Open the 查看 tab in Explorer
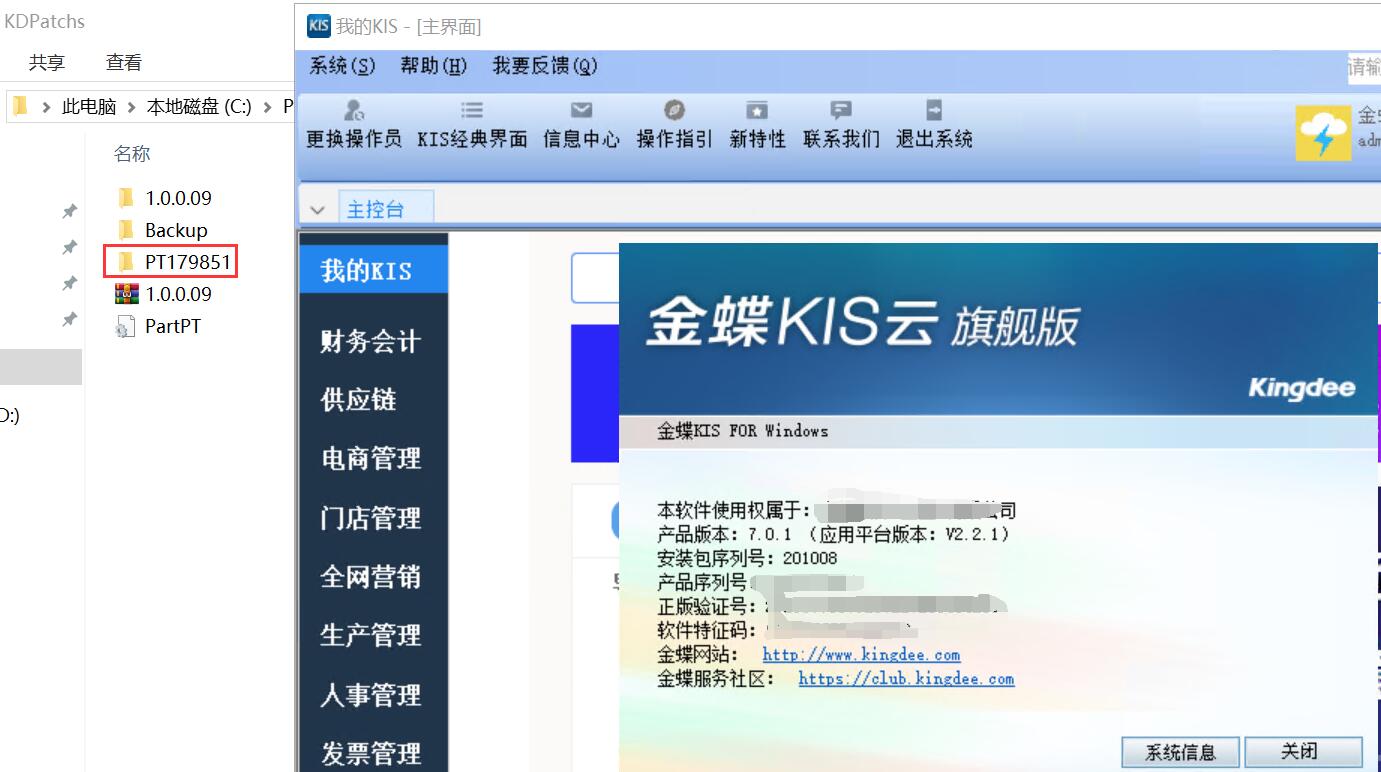 click(124, 62)
